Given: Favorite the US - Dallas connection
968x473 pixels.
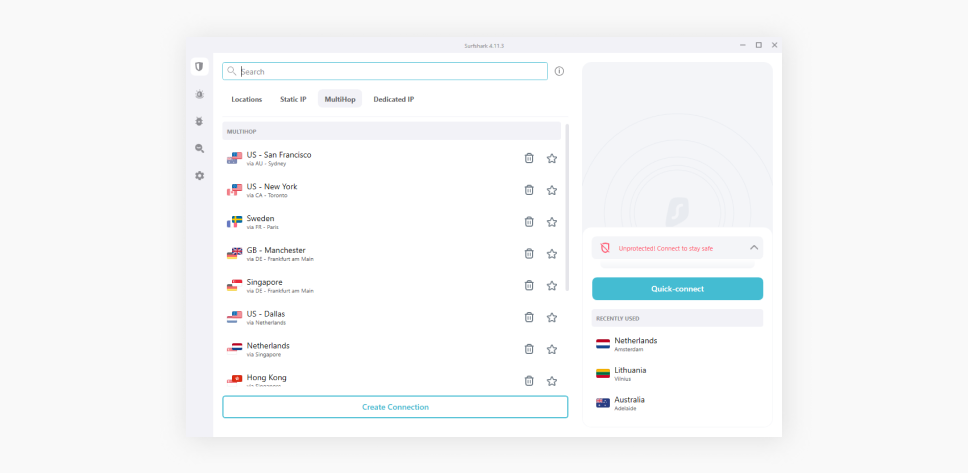Looking at the screenshot, I should pos(552,317).
